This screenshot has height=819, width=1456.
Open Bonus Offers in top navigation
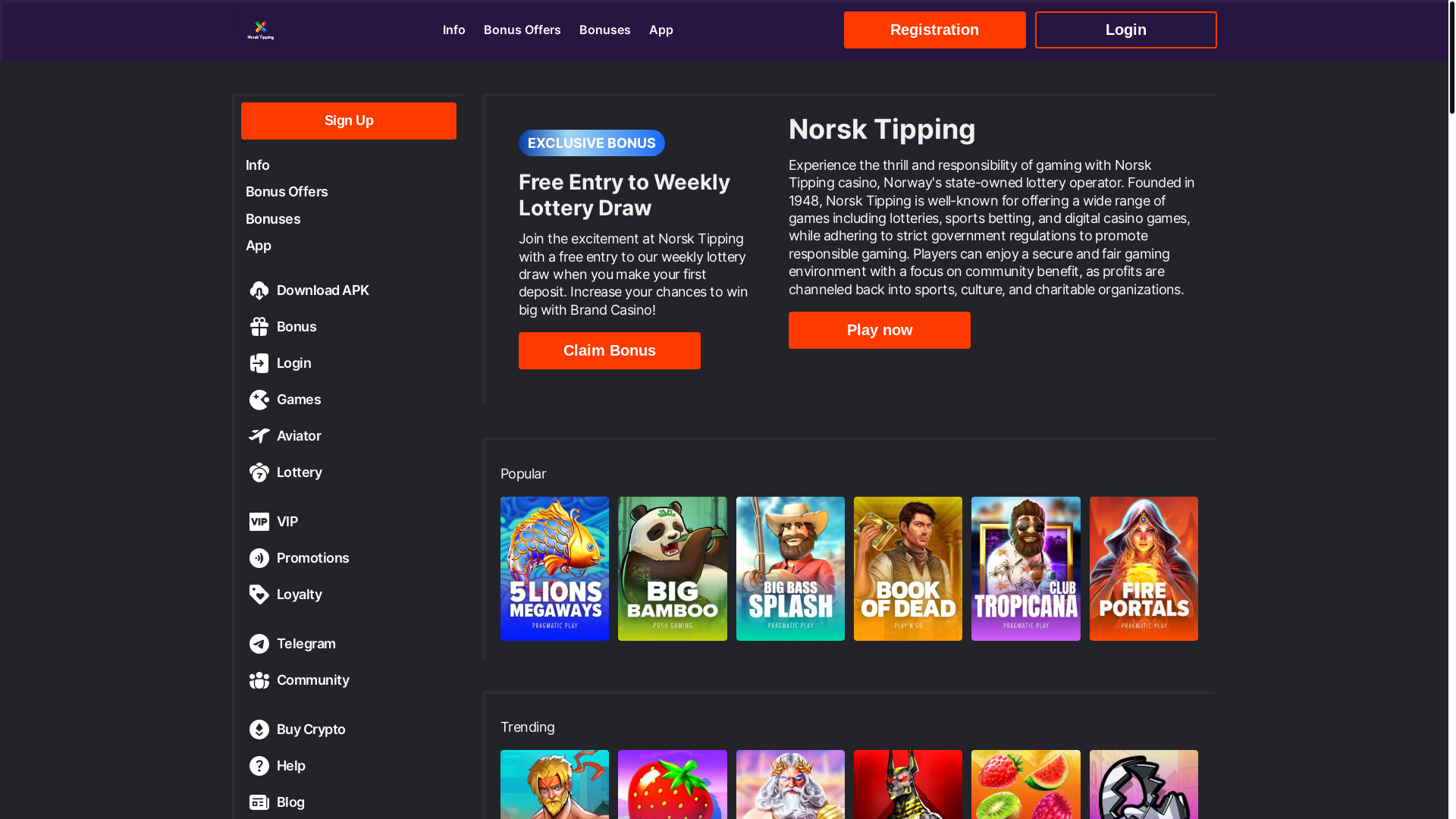click(522, 30)
